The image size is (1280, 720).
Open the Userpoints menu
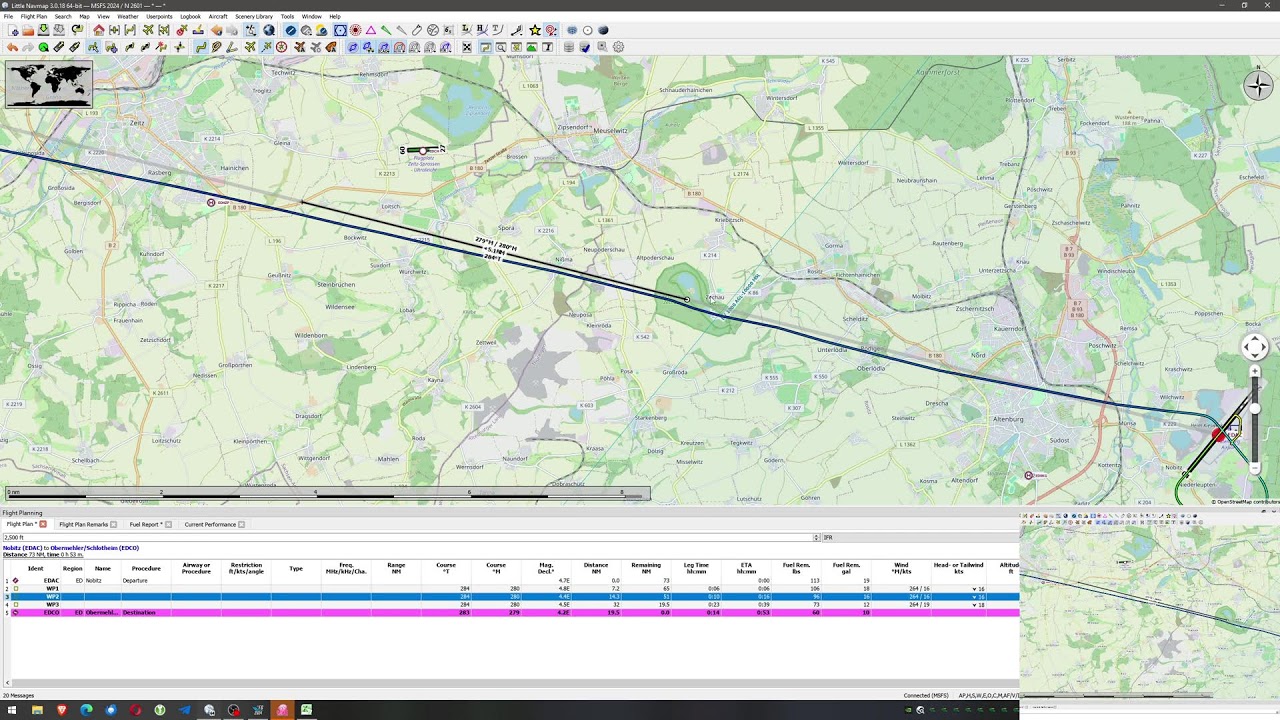coord(159,16)
